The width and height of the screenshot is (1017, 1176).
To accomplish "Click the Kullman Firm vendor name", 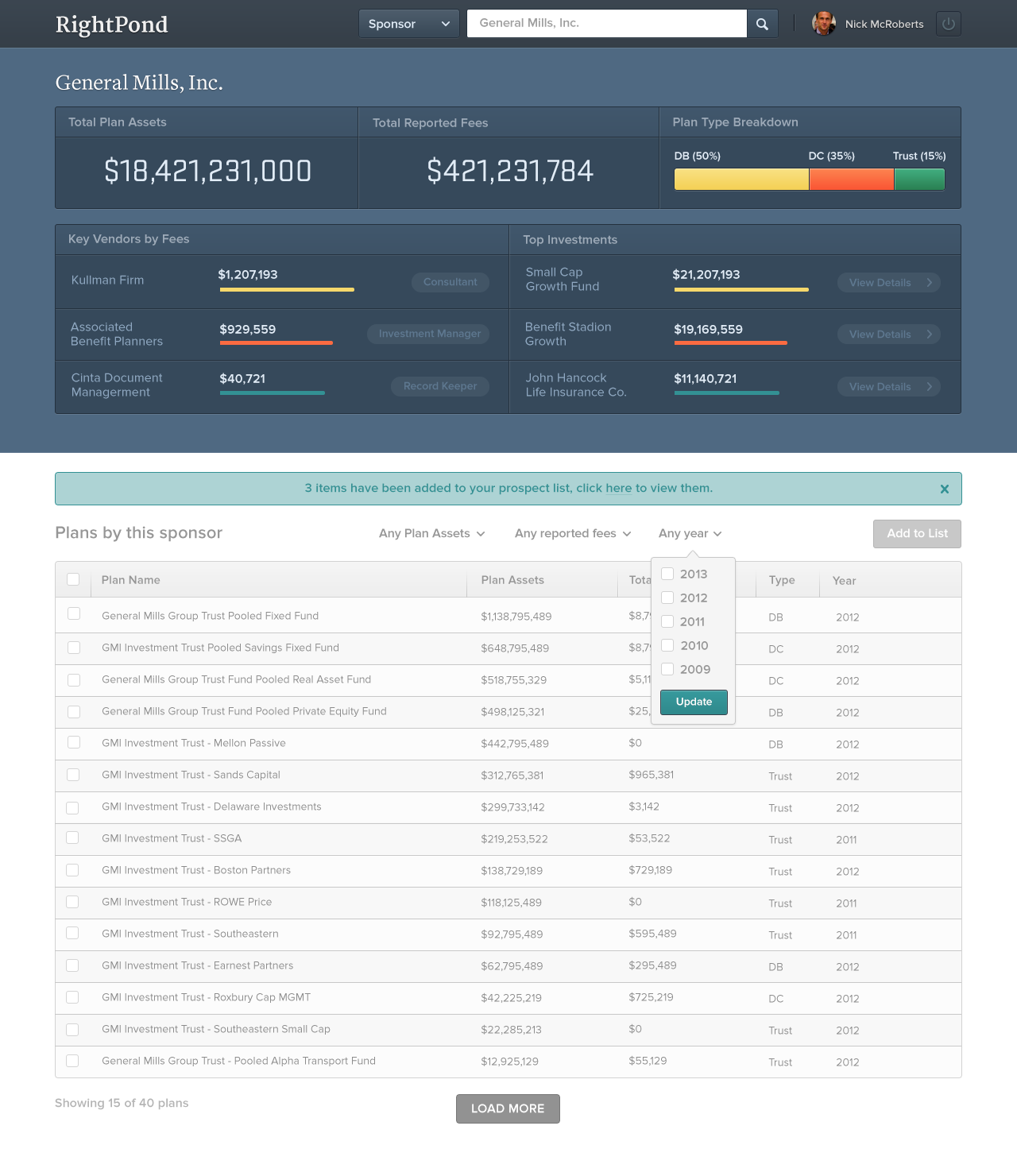I will pyautogui.click(x=108, y=280).
